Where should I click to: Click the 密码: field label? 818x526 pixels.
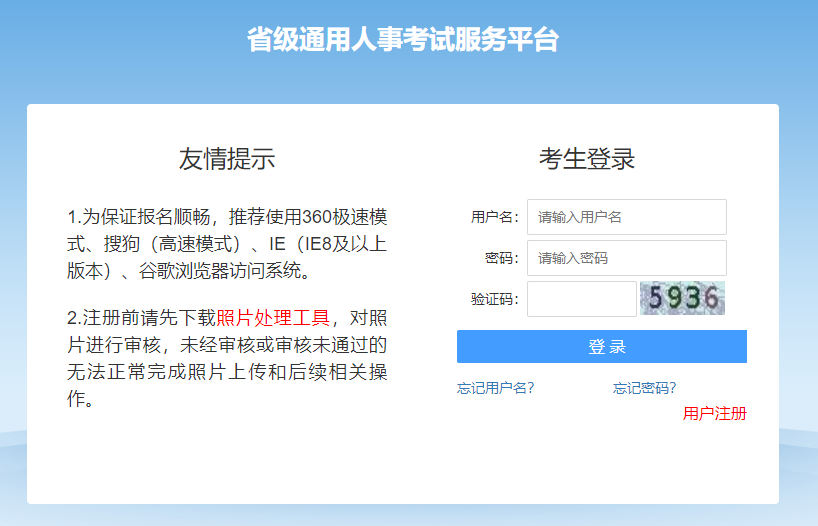(502, 258)
